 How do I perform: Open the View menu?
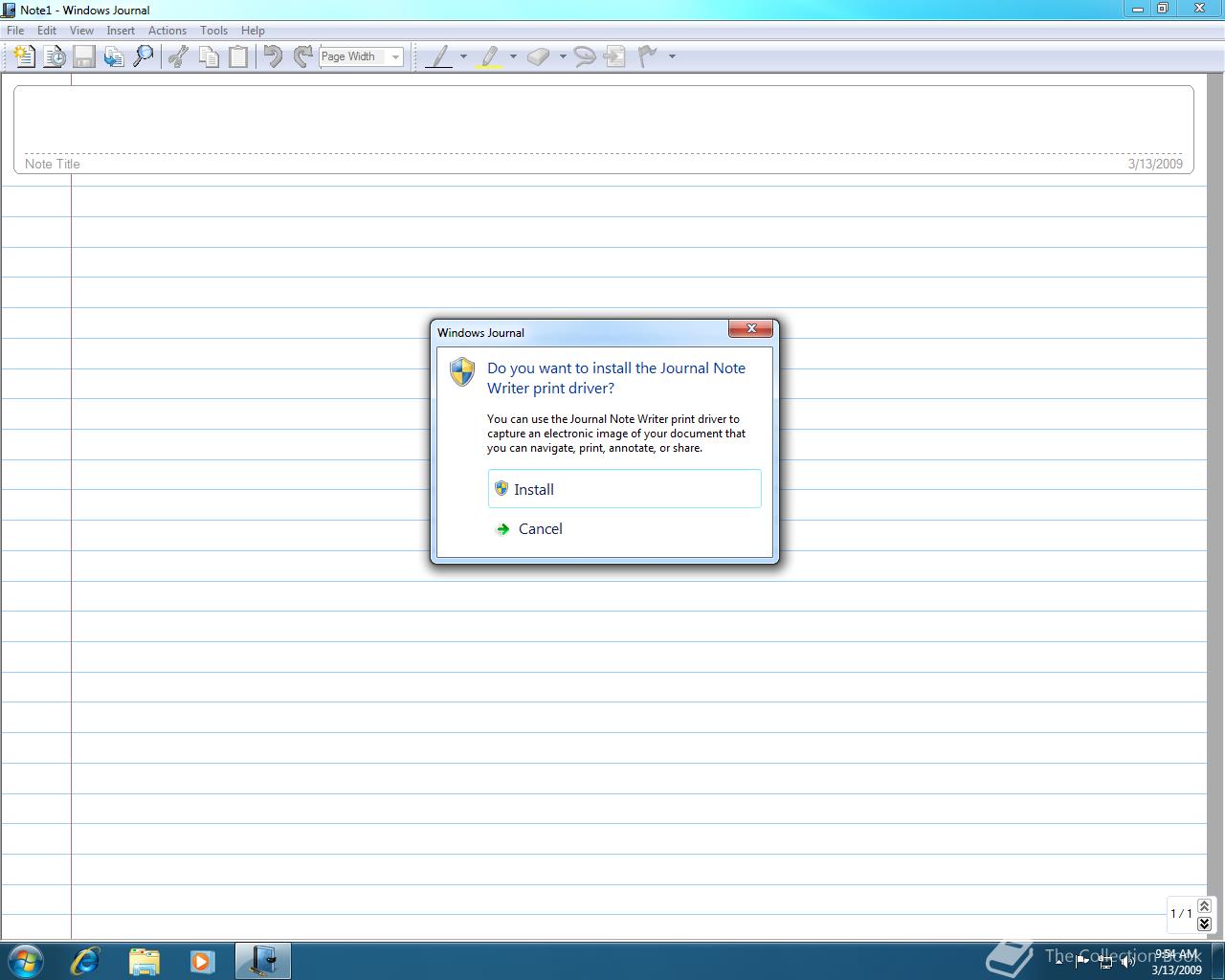coord(81,31)
